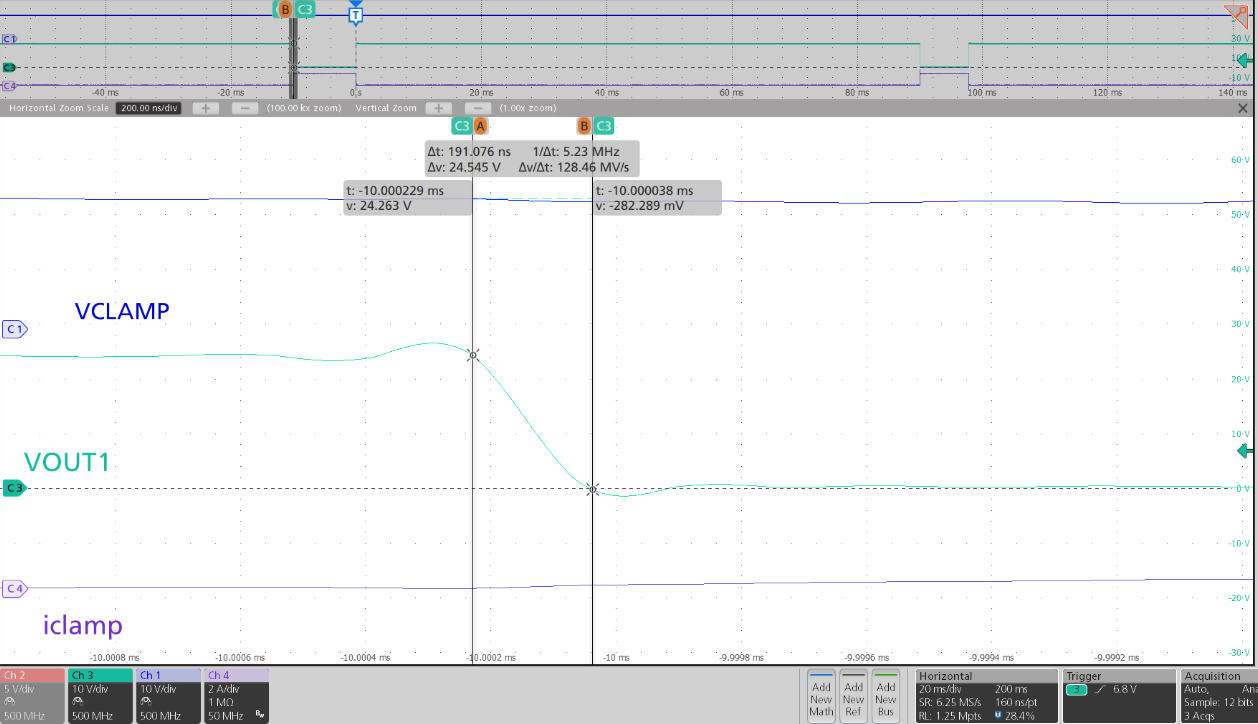The image size is (1258, 724).
Task: Increase zoom with the Horizontal Zoom plus button
Action: [x=208, y=108]
